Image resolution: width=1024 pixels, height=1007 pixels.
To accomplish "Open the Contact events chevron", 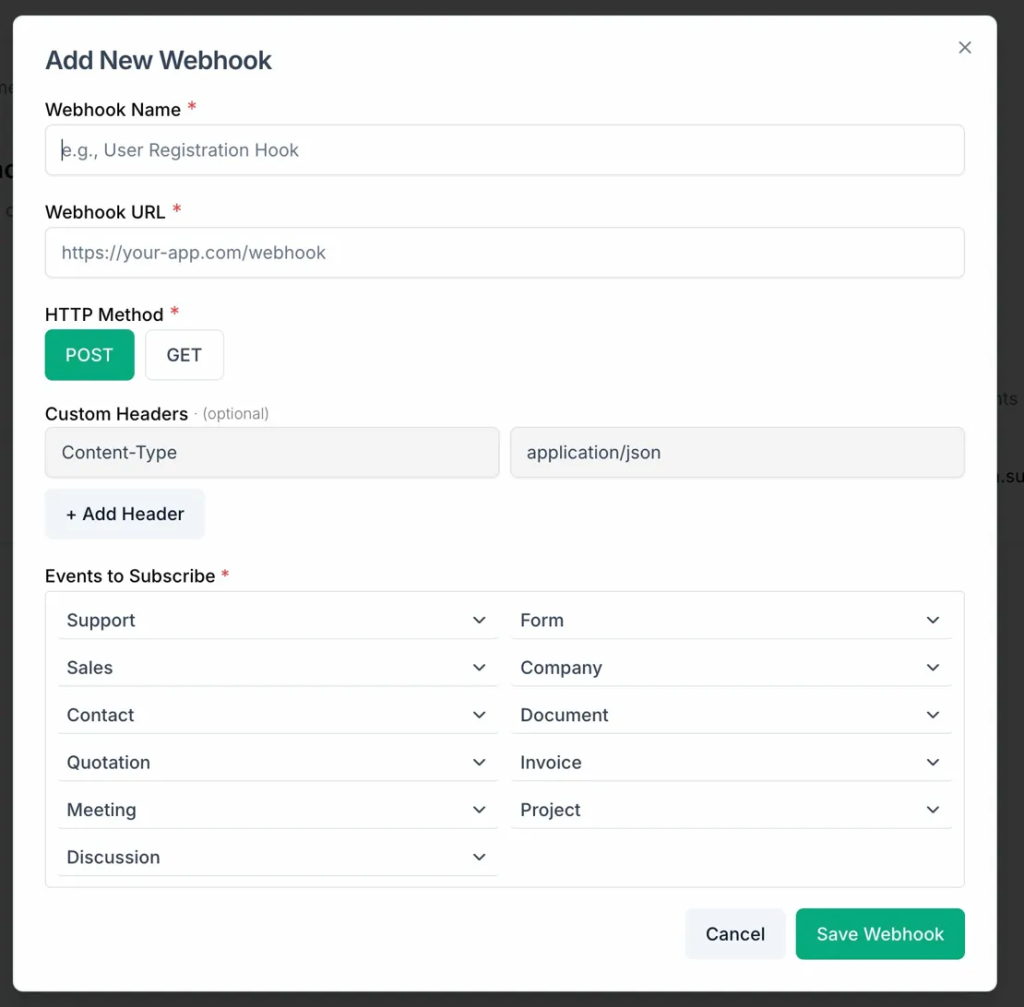I will click(479, 715).
